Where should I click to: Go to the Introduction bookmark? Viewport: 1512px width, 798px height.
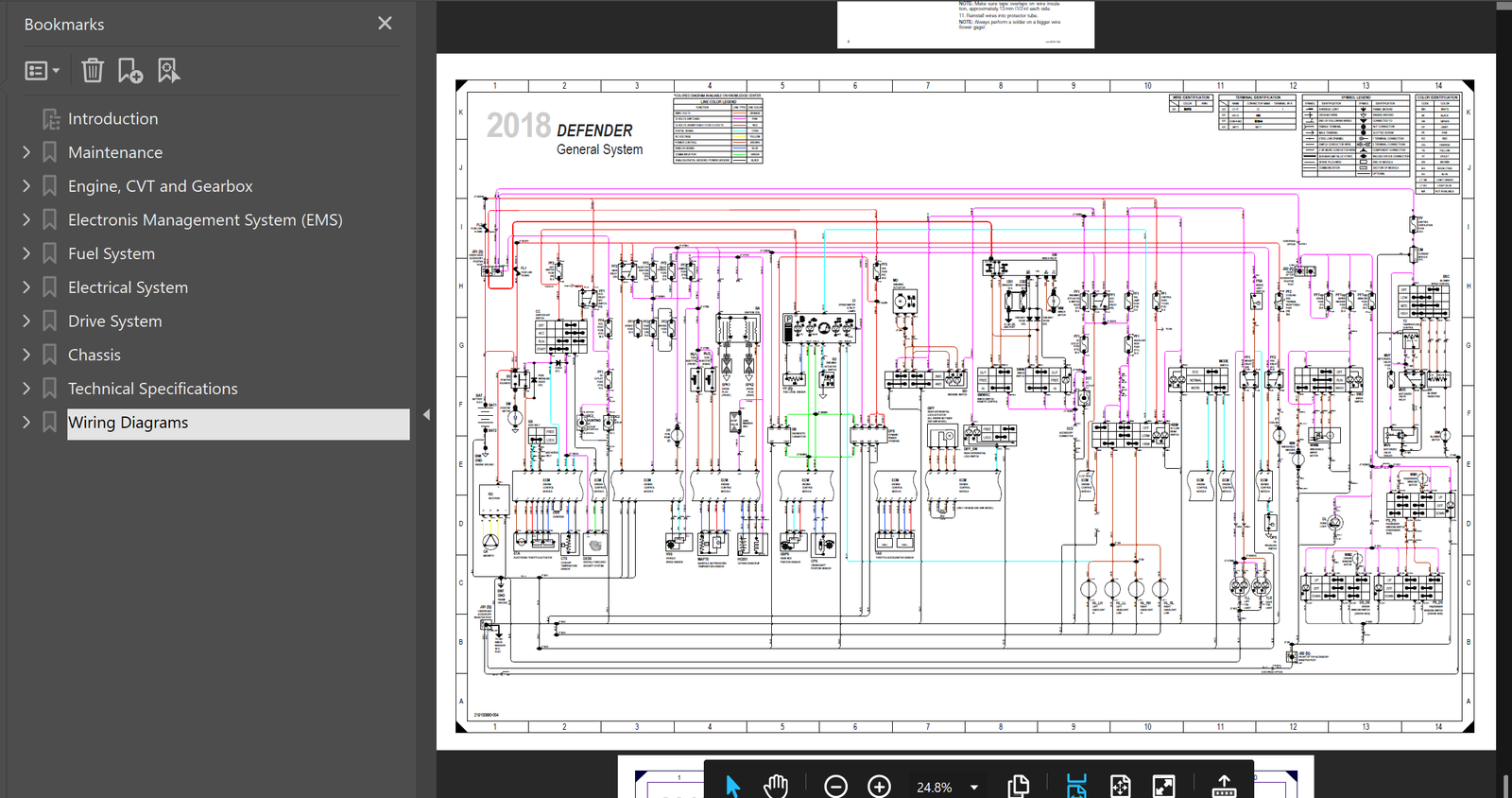pyautogui.click(x=113, y=119)
